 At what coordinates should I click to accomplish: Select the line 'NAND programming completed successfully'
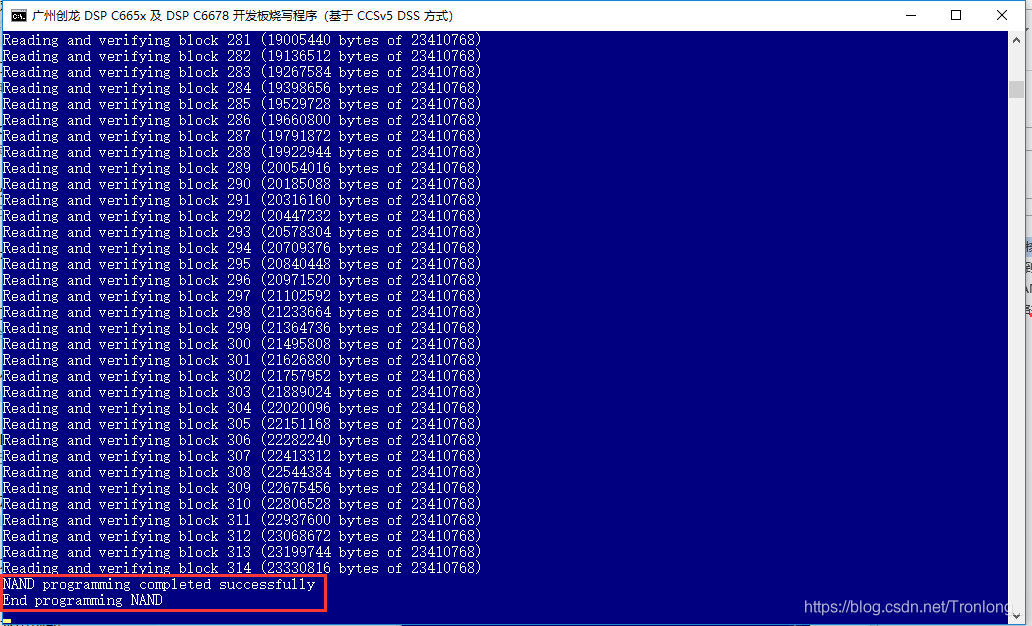158,584
